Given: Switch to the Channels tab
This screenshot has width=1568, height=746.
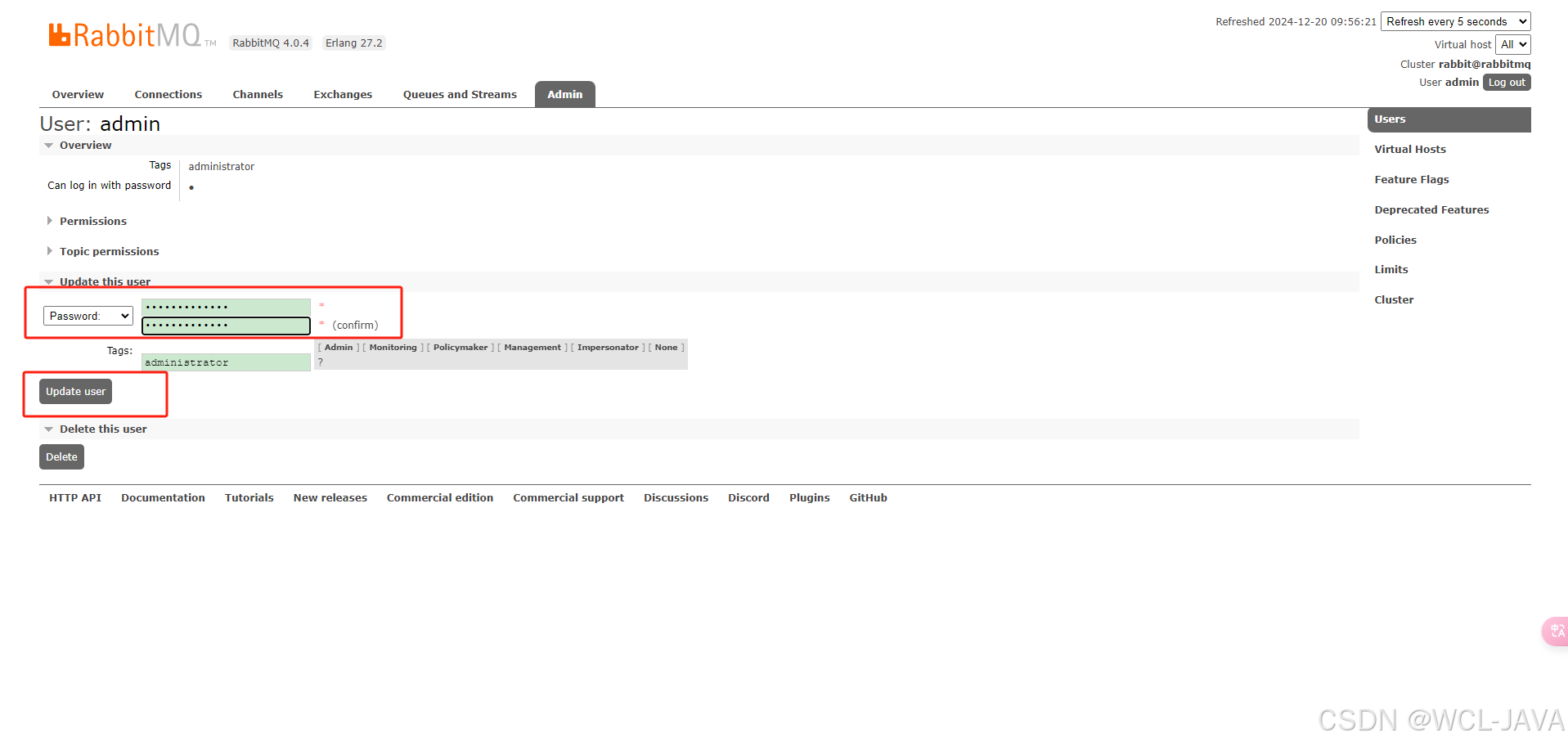Looking at the screenshot, I should 258,95.
